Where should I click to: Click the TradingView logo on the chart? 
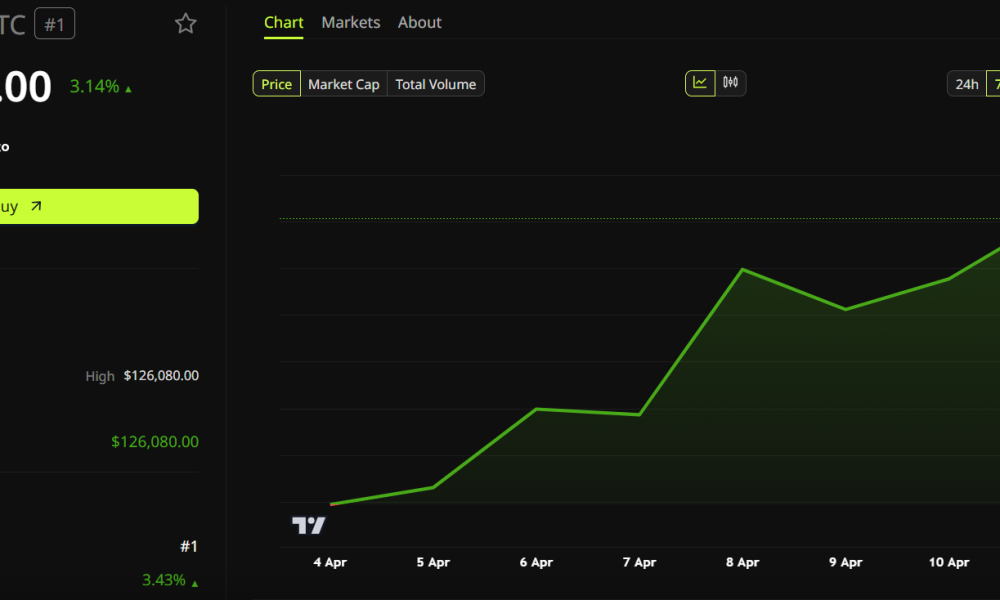[x=308, y=526]
